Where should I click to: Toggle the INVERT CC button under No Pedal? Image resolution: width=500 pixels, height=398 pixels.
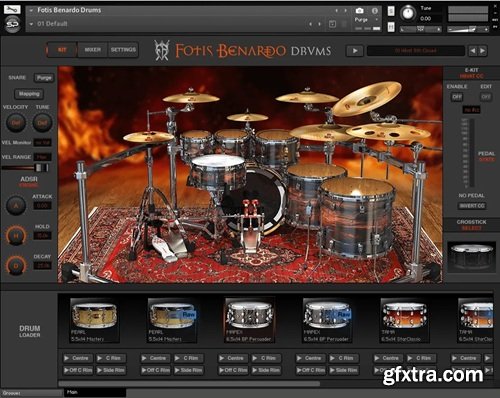pos(472,206)
